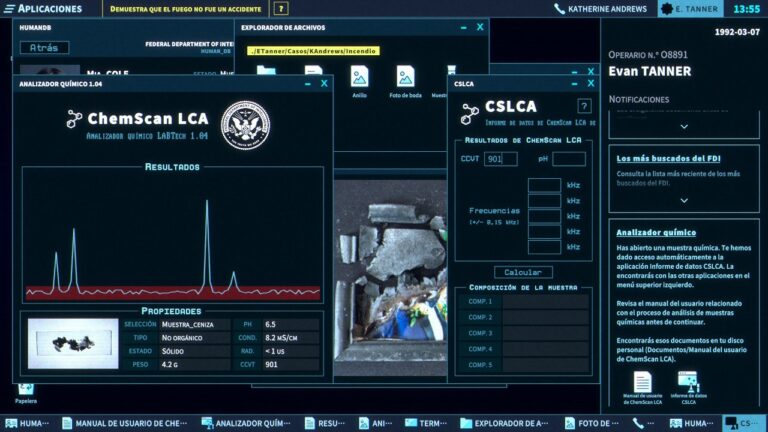Switch to Manual de usuario taskbar entry
The width and height of the screenshot is (768, 432).
coord(124,423)
